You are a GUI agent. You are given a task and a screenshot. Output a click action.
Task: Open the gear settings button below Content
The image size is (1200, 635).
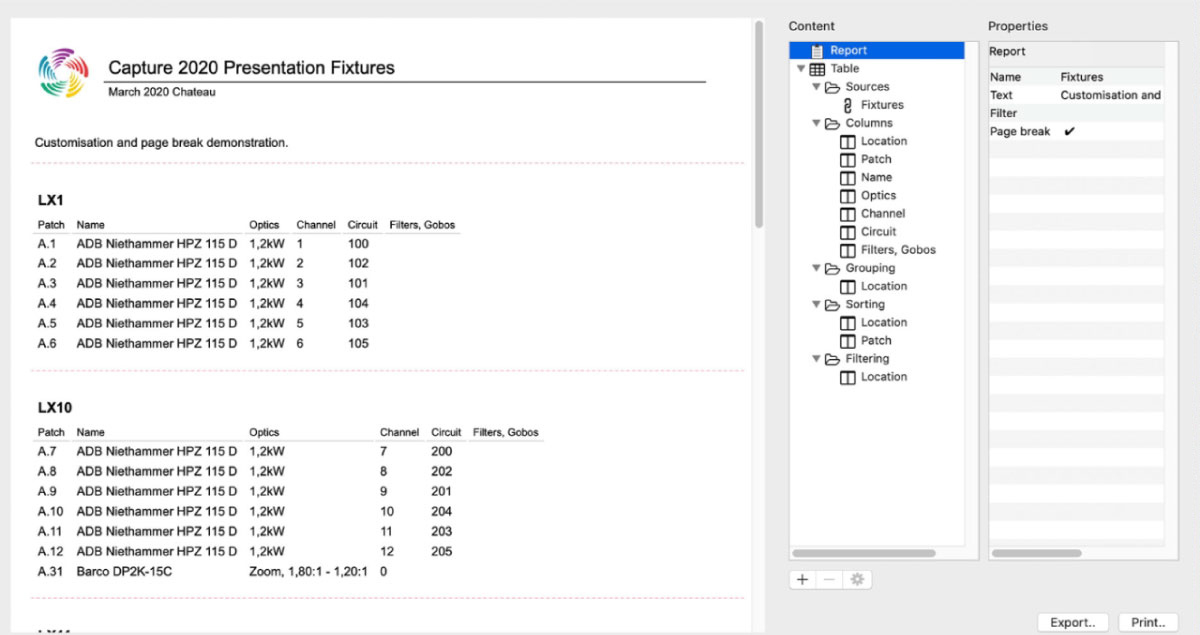click(856, 580)
